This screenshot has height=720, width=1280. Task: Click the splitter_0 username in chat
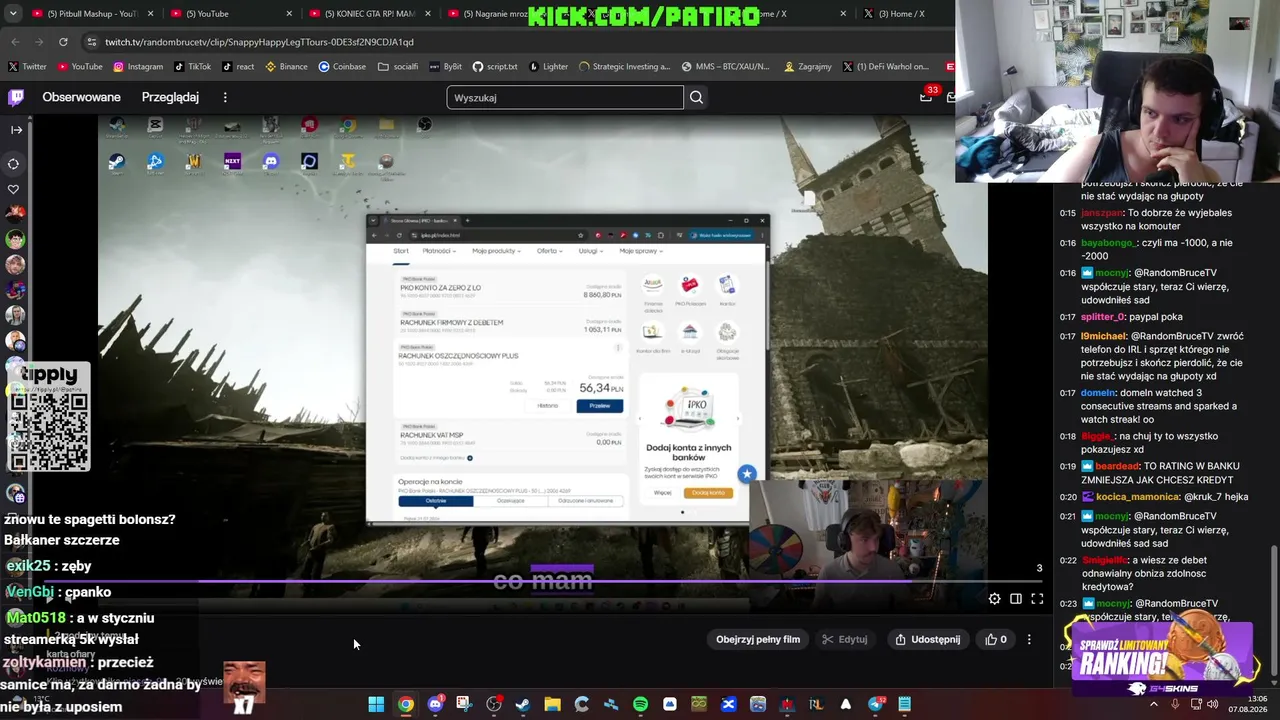click(1103, 317)
